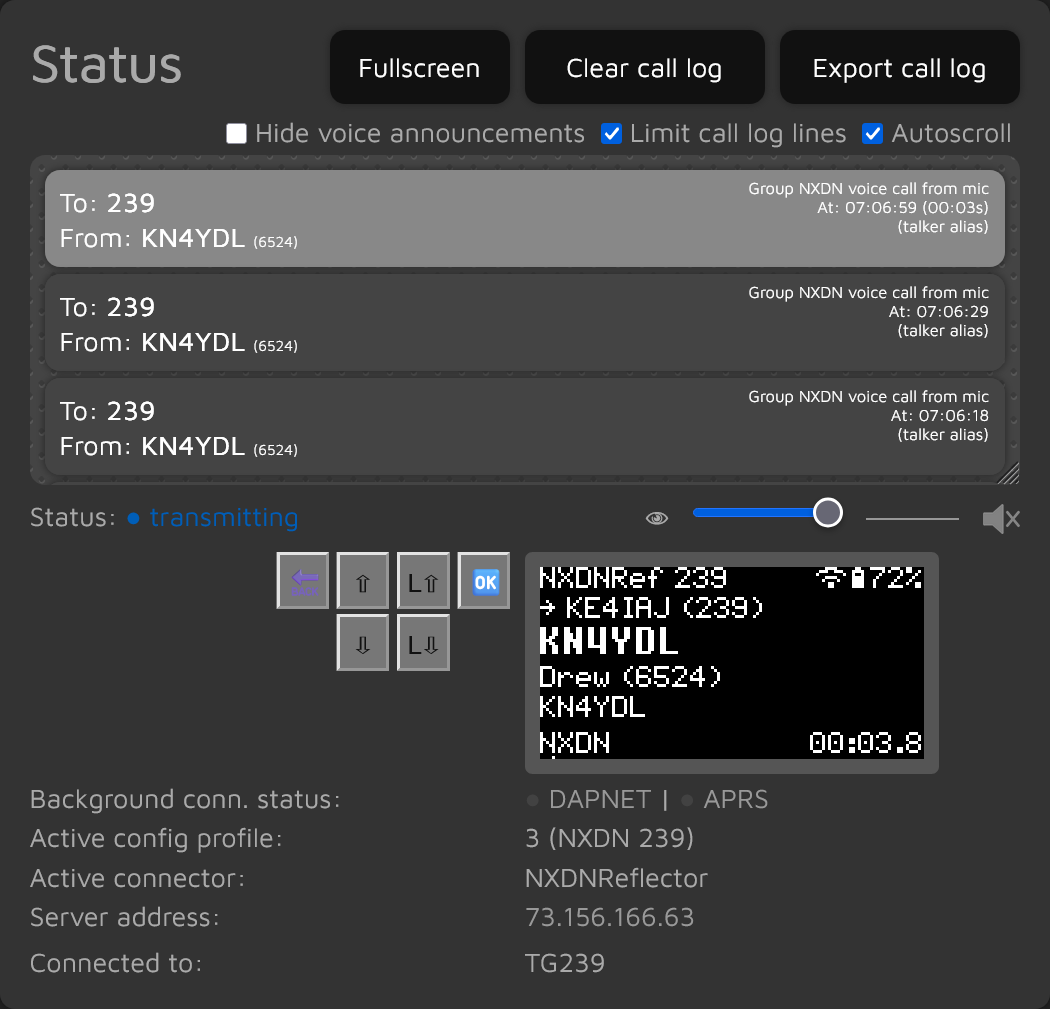
Task: Select the call entry at 07:06:59
Action: (524, 218)
